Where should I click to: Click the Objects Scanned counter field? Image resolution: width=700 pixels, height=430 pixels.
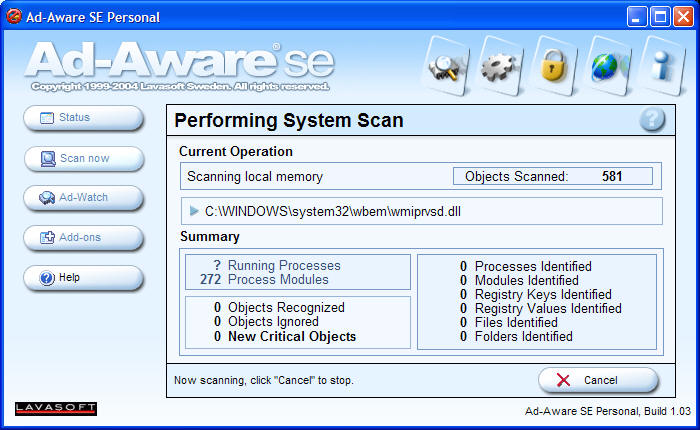point(552,177)
